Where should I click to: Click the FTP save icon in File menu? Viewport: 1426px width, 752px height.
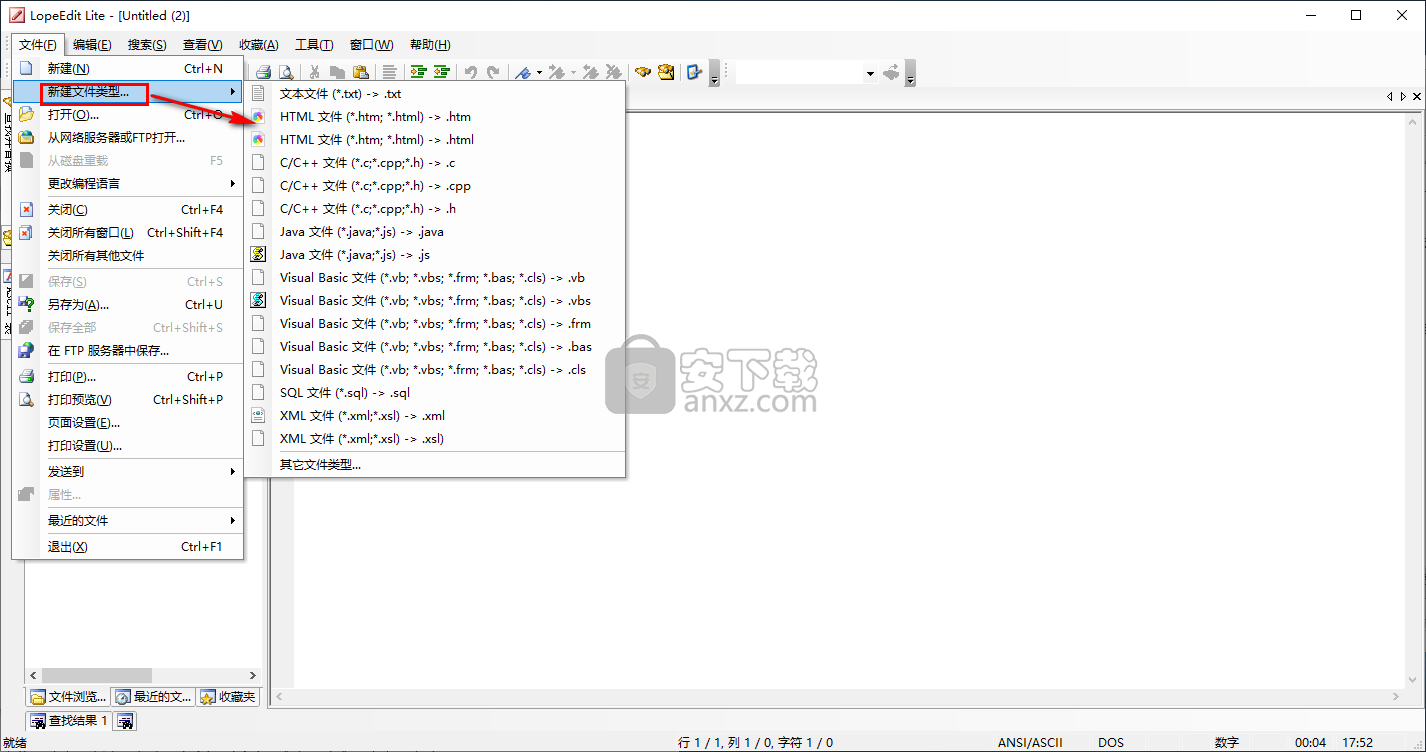27,350
